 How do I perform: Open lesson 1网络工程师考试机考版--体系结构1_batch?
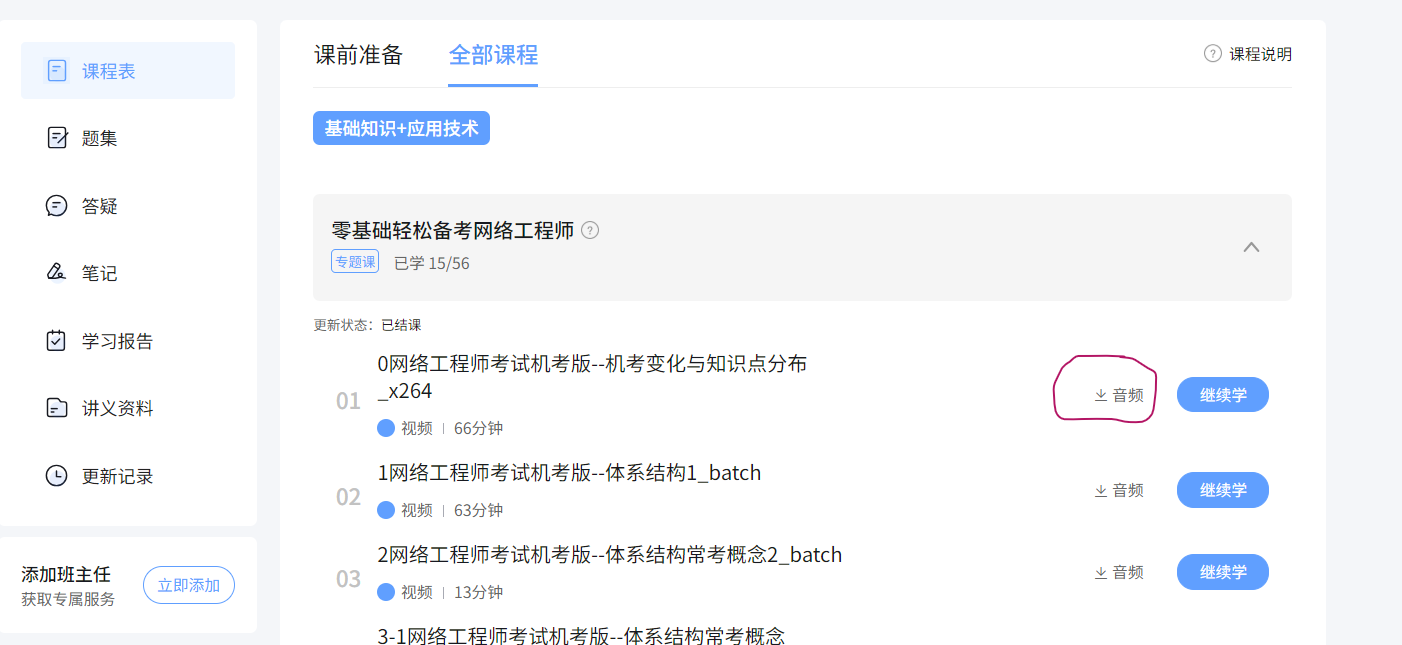point(569,473)
